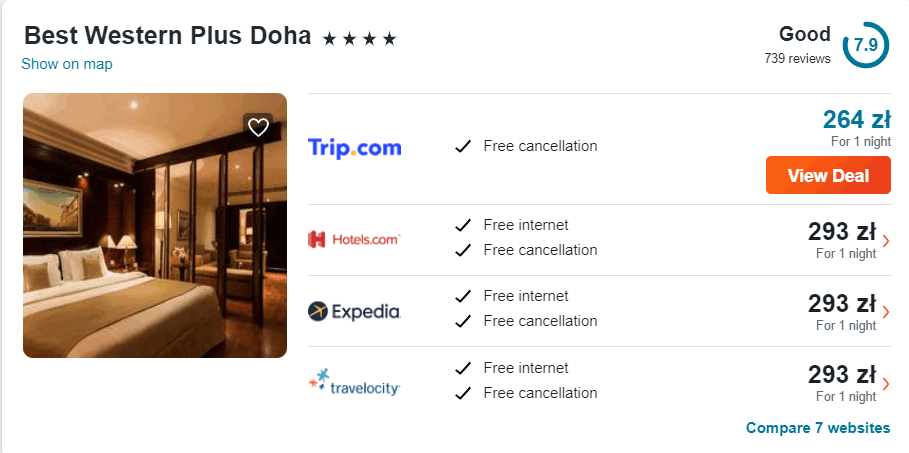909x453 pixels.
Task: Click the Trip.com logo
Action: click(x=355, y=147)
